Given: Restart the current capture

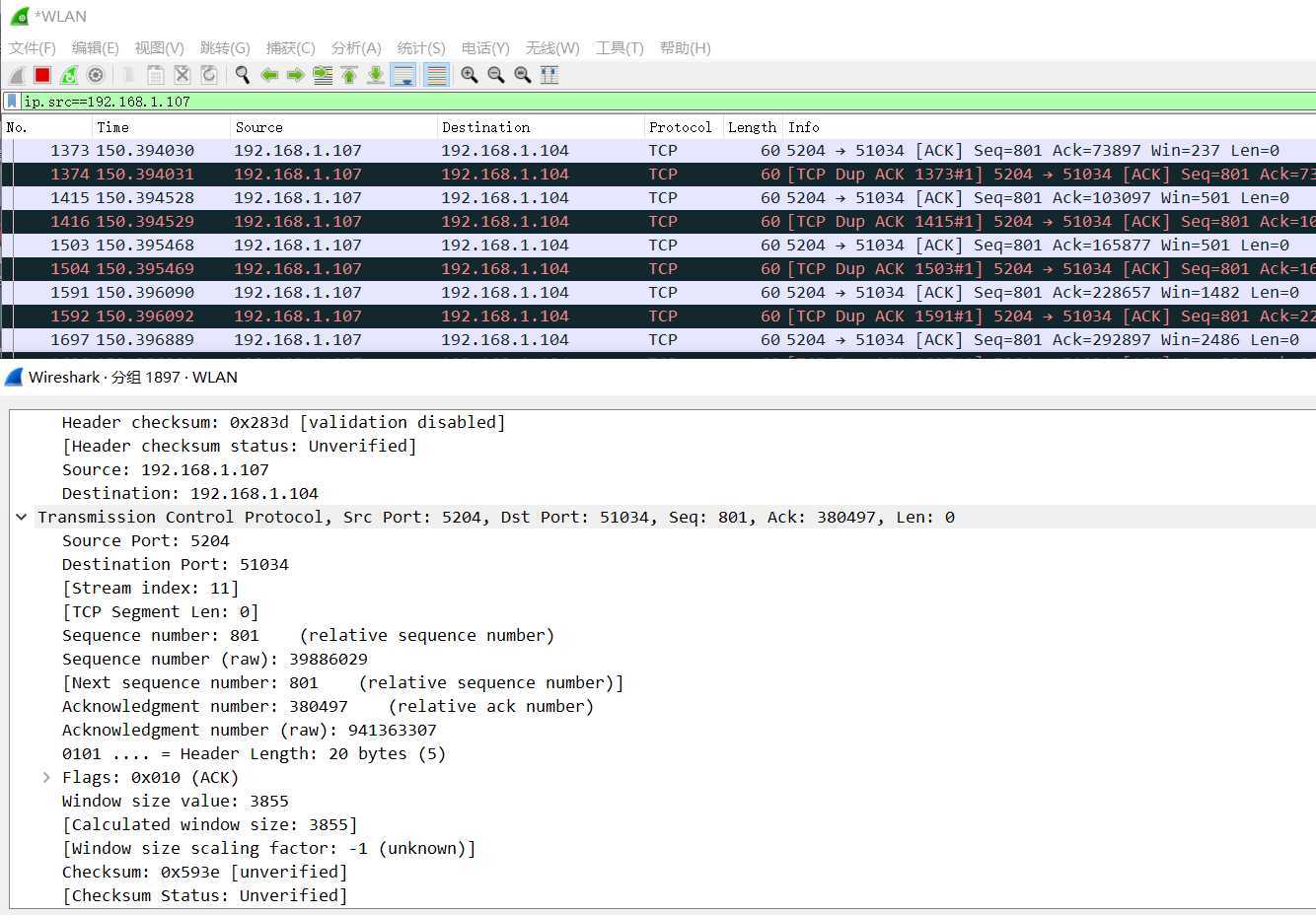Looking at the screenshot, I should 69,75.
